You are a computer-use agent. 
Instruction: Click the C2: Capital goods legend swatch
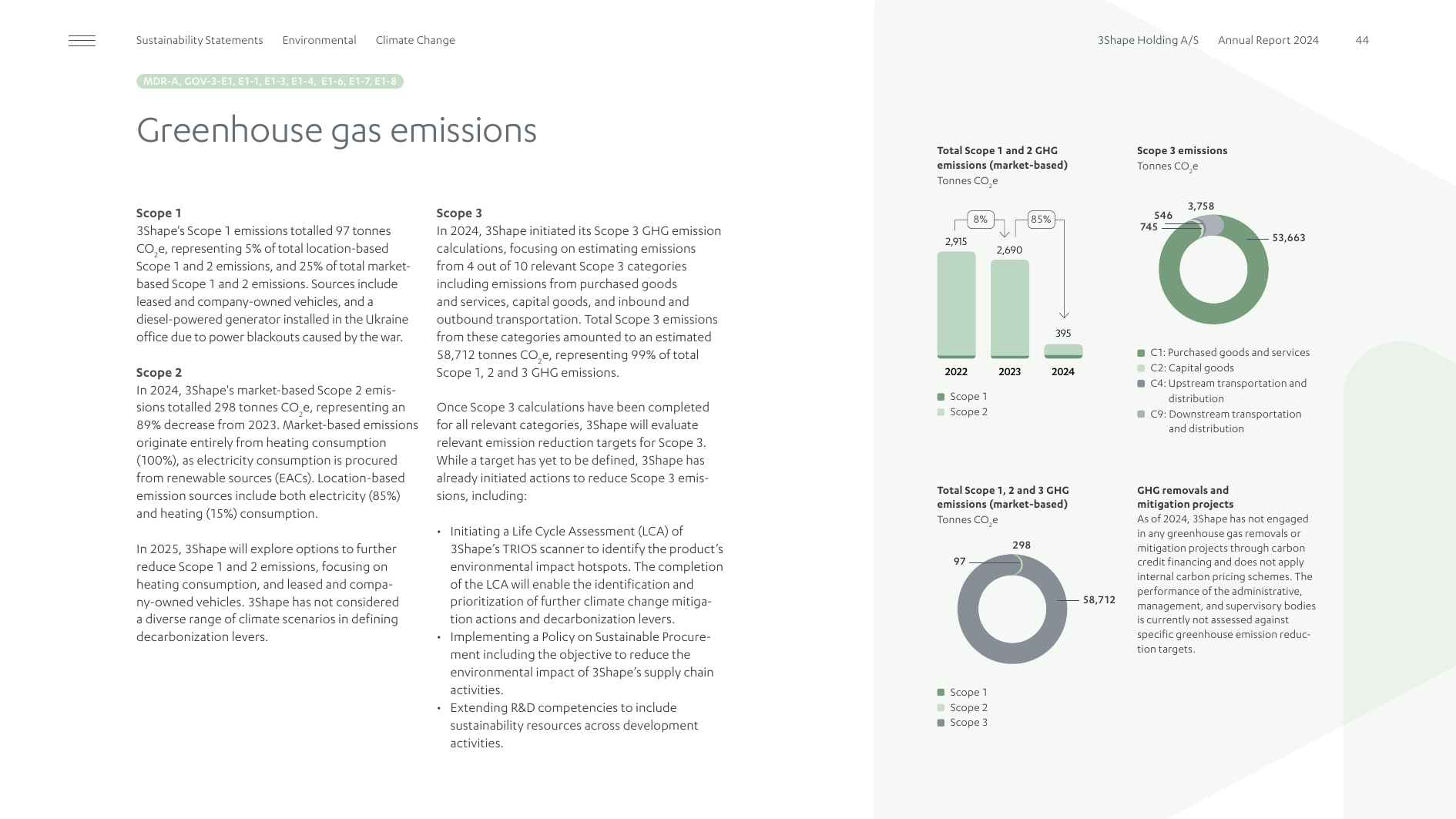point(1141,368)
